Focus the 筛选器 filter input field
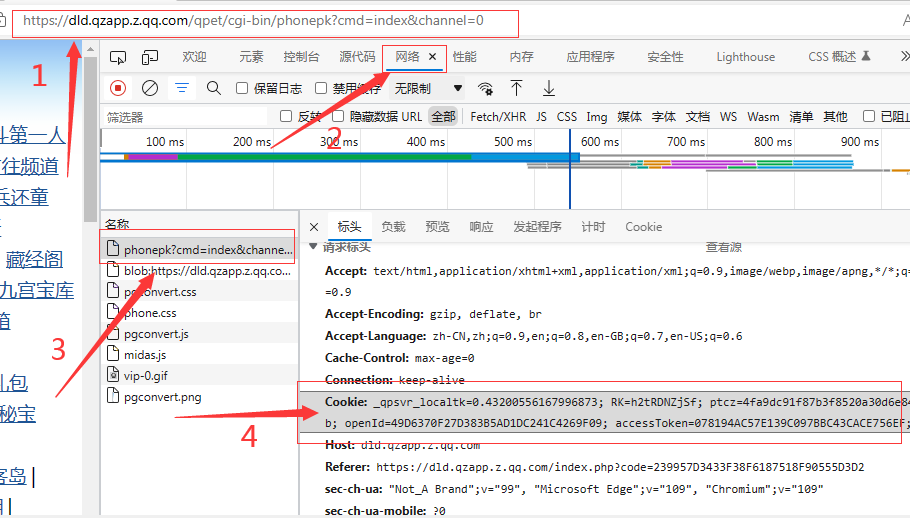This screenshot has height=518, width=910. 185,117
